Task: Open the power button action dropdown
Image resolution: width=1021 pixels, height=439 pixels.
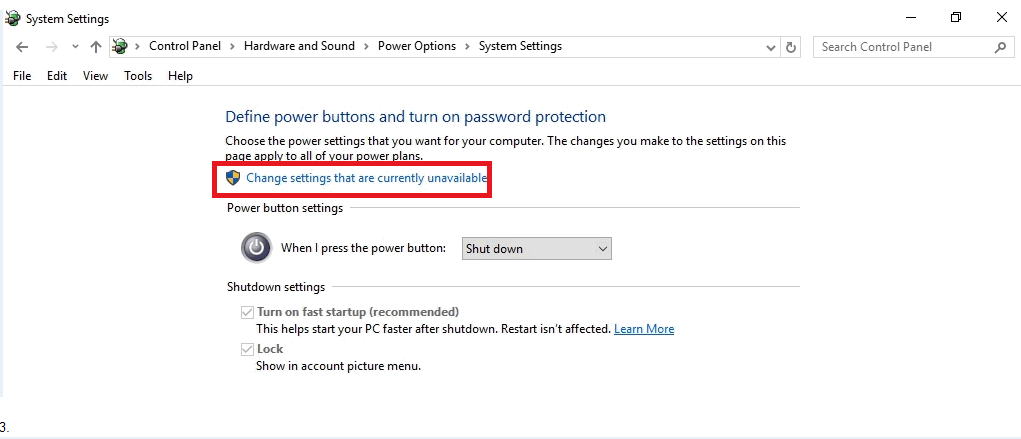Action: pos(537,248)
